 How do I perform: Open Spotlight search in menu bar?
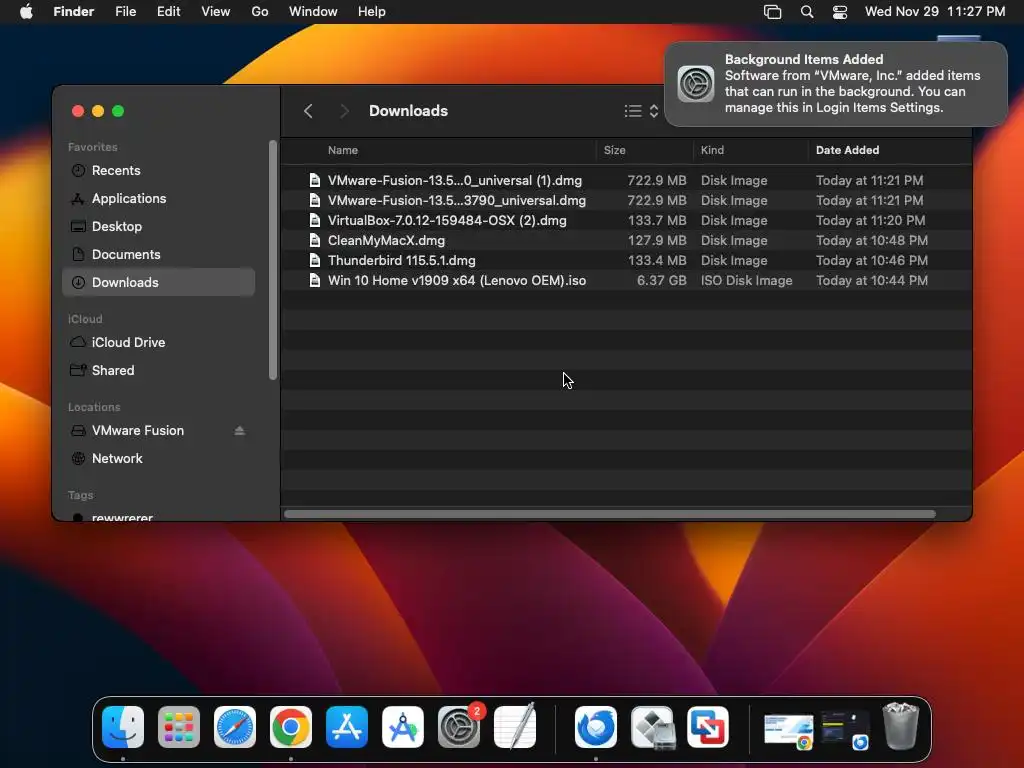(807, 12)
